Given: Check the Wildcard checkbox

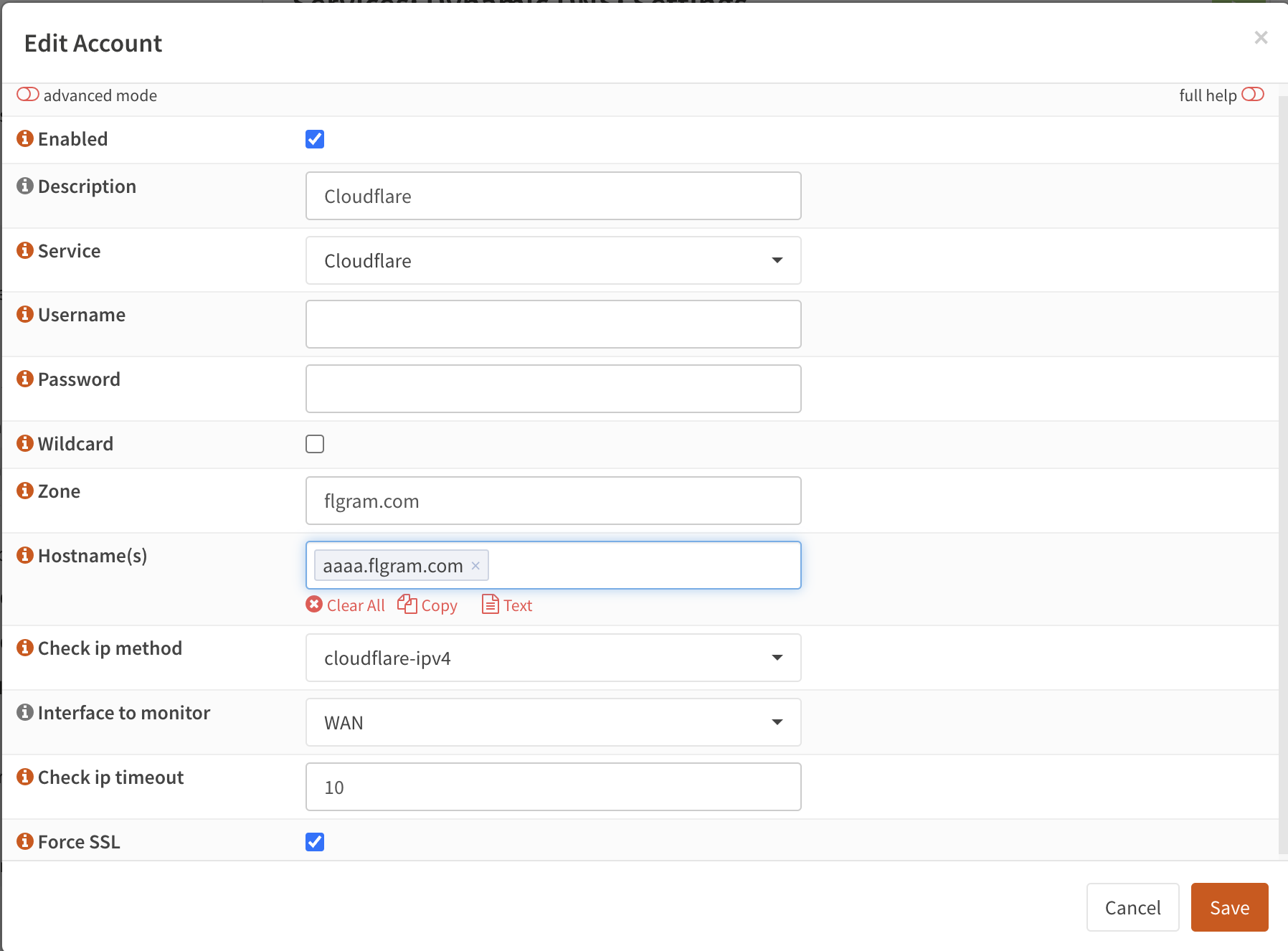Looking at the screenshot, I should click(315, 444).
